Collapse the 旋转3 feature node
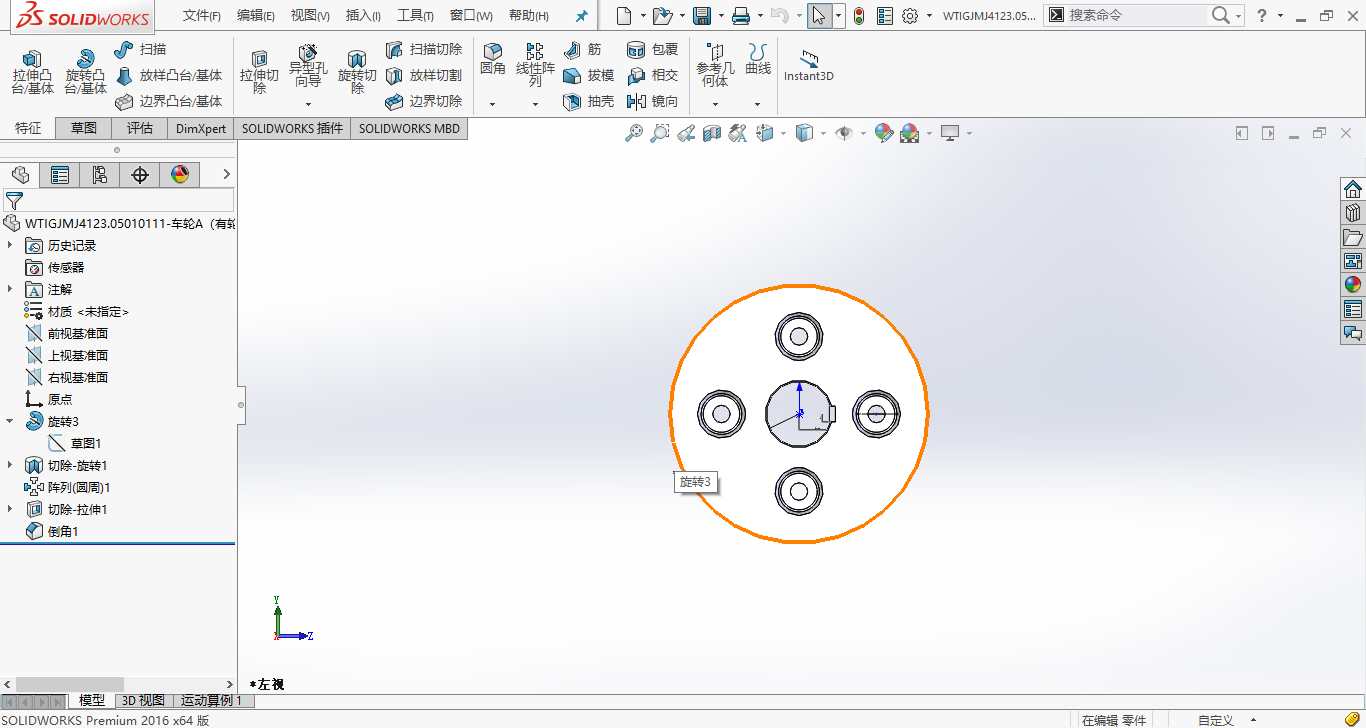Image resolution: width=1366 pixels, height=728 pixels. click(x=10, y=421)
